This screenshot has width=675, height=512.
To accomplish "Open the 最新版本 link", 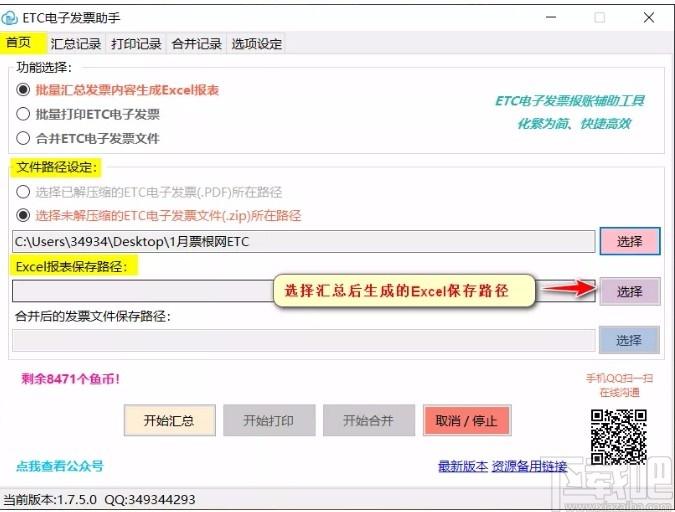I will (463, 466).
